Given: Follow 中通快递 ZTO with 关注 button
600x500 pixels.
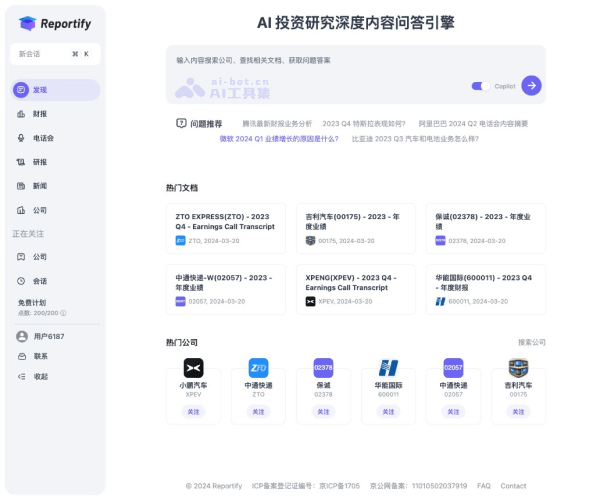Looking at the screenshot, I should point(258,411).
